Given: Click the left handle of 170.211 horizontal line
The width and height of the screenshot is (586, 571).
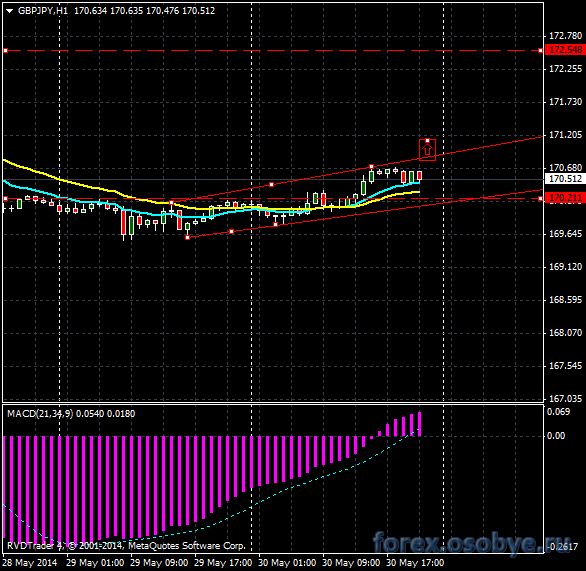Looking at the screenshot, I should coord(5,198).
